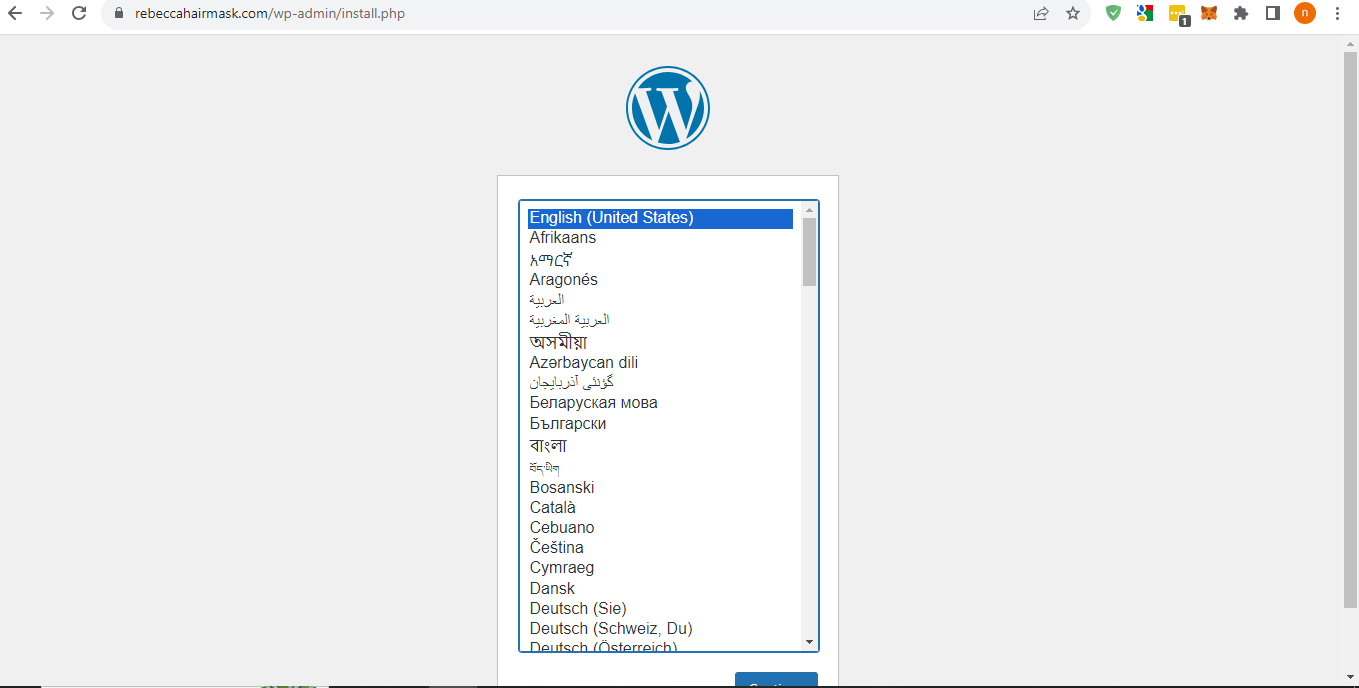The height and width of the screenshot is (688, 1359).
Task: Toggle the browser side panel
Action: click(x=1273, y=13)
